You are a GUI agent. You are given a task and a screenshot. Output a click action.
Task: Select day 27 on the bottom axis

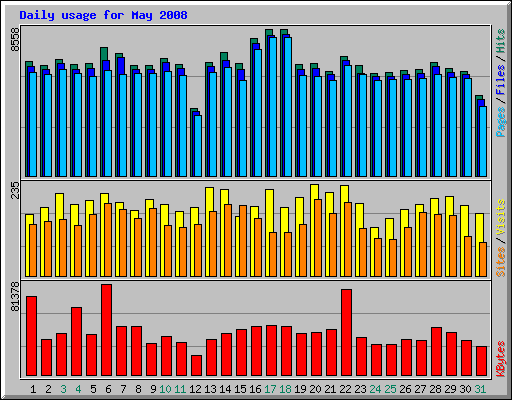[420, 389]
